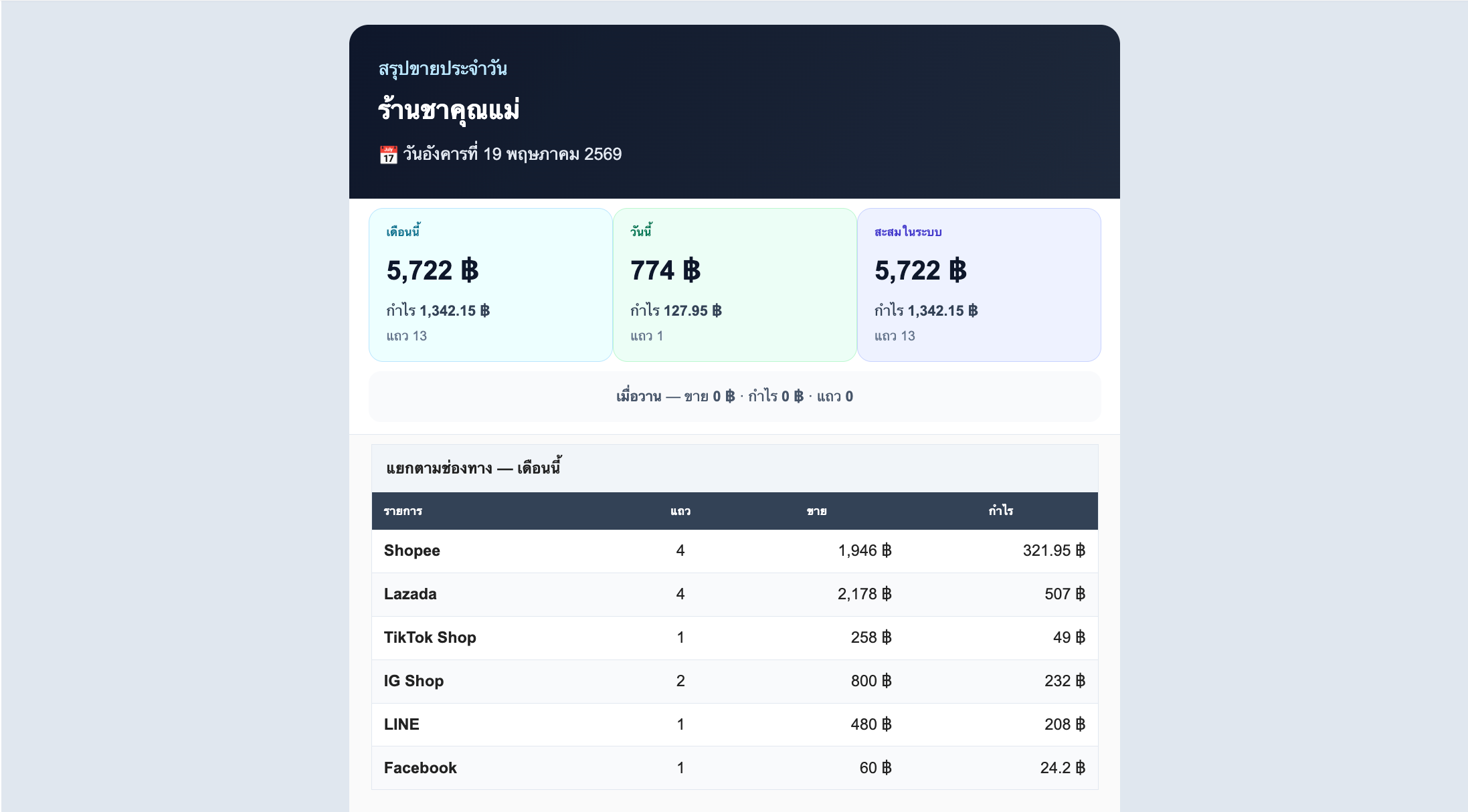Screen dimensions: 1468x812
Task: Select the IG Shop row
Action: click(x=735, y=682)
